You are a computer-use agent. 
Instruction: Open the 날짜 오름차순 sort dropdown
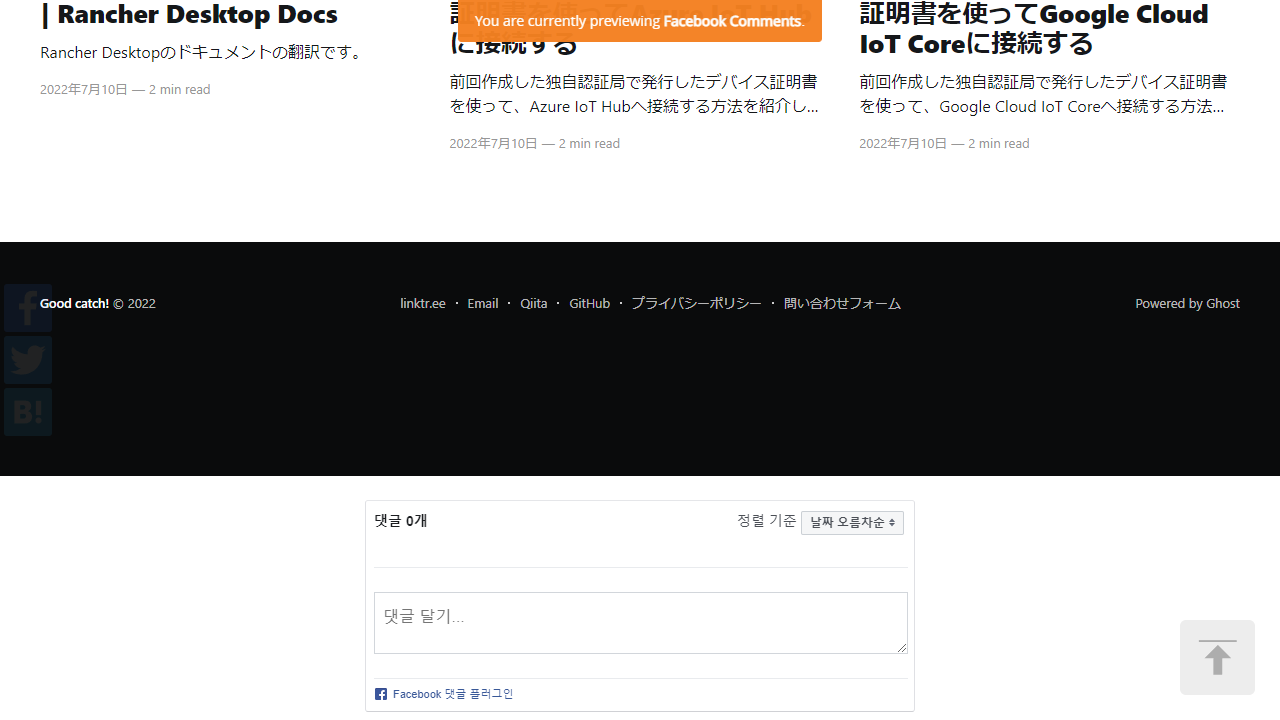(x=852, y=522)
